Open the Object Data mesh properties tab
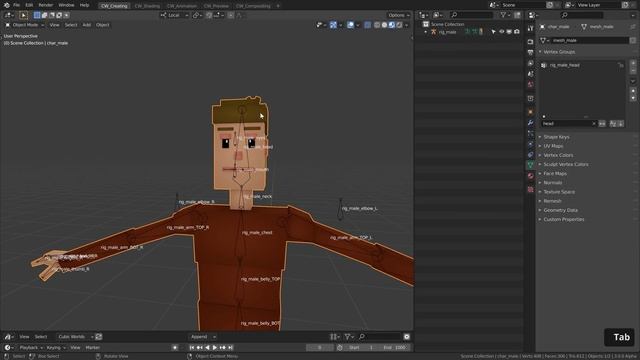 (530, 165)
